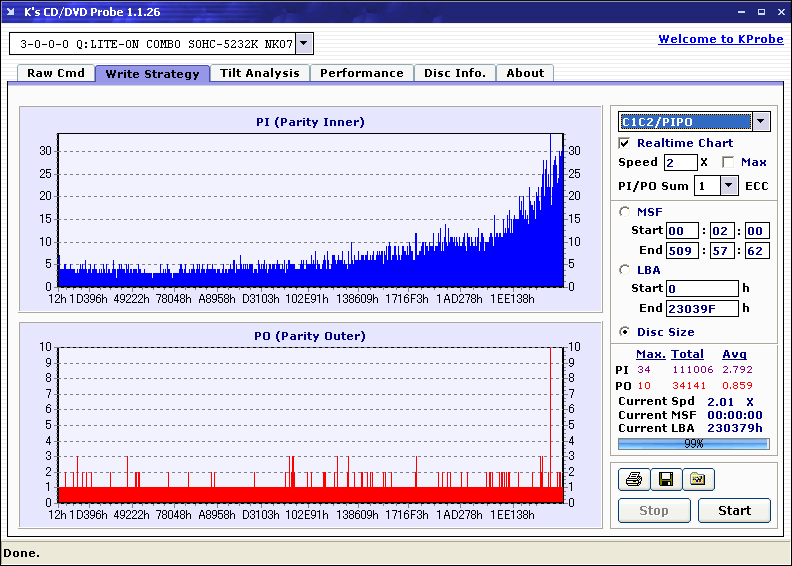Open the PI/PO Sum ECC dropdown
792x566 pixels.
[x=728, y=186]
